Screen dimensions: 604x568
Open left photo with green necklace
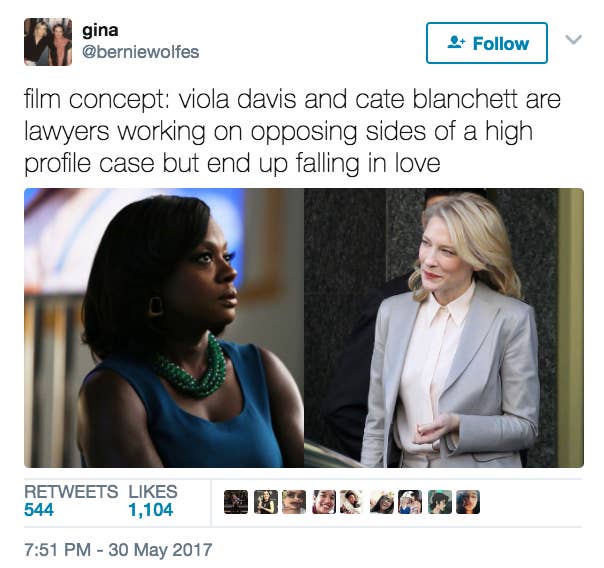coord(164,328)
